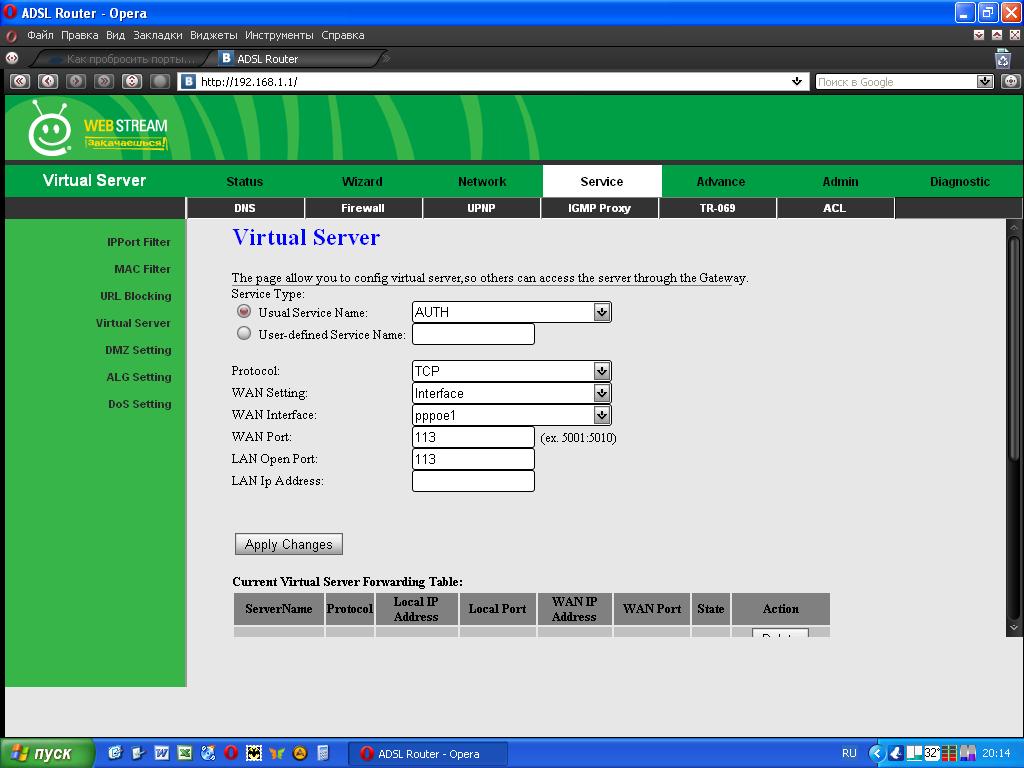The height and width of the screenshot is (768, 1024).
Task: Select the User-defined Service Name radio button
Action: (244, 334)
